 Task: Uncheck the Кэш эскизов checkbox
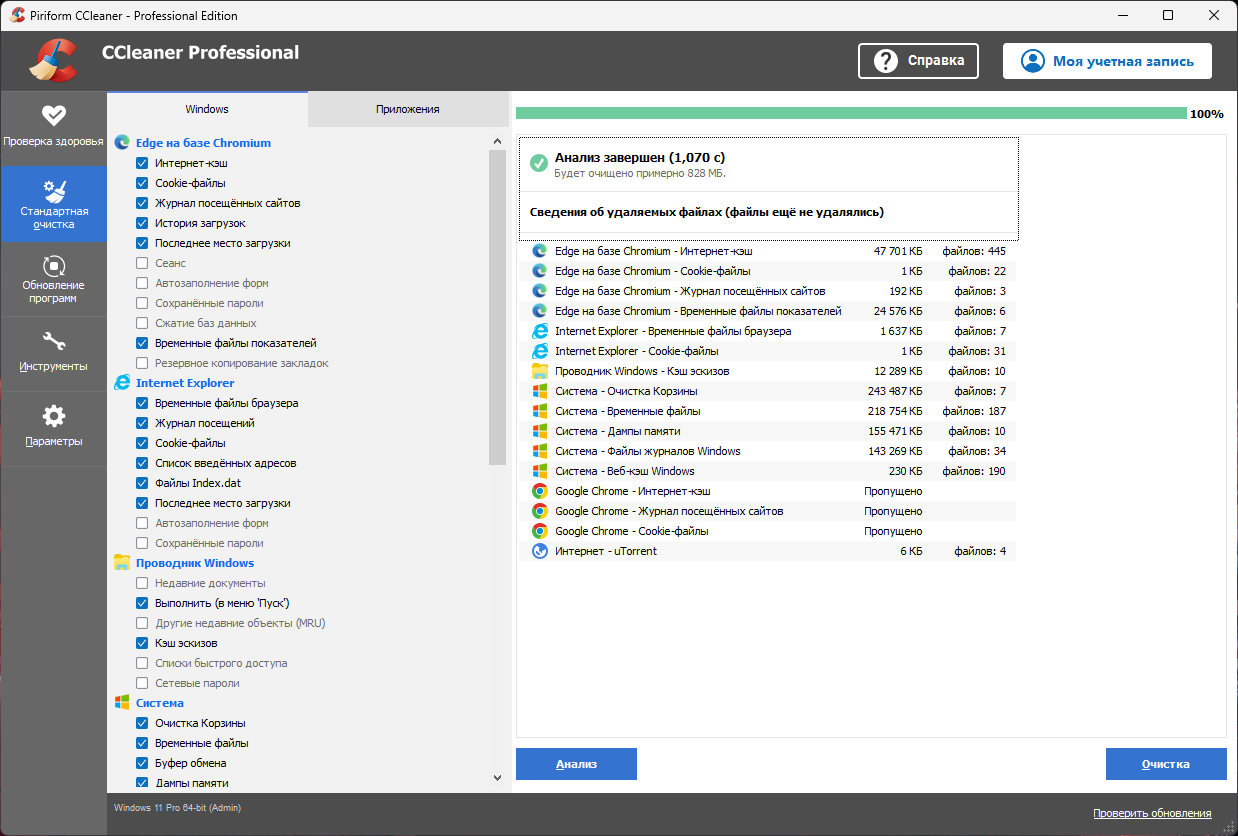click(x=142, y=643)
